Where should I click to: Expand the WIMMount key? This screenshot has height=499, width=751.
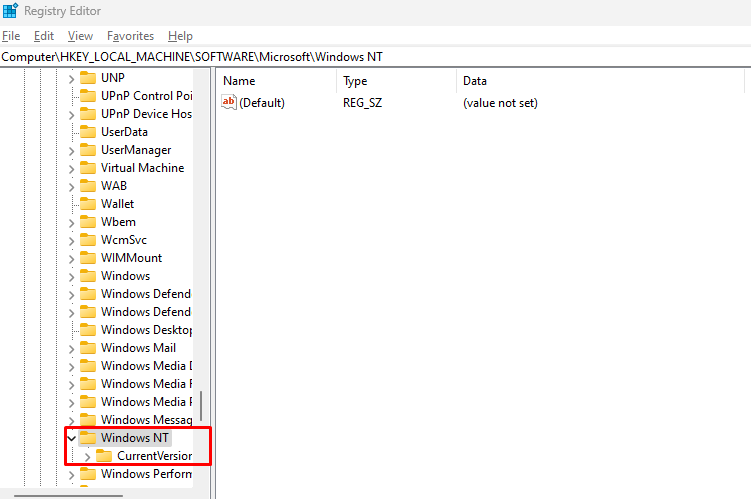click(x=71, y=259)
